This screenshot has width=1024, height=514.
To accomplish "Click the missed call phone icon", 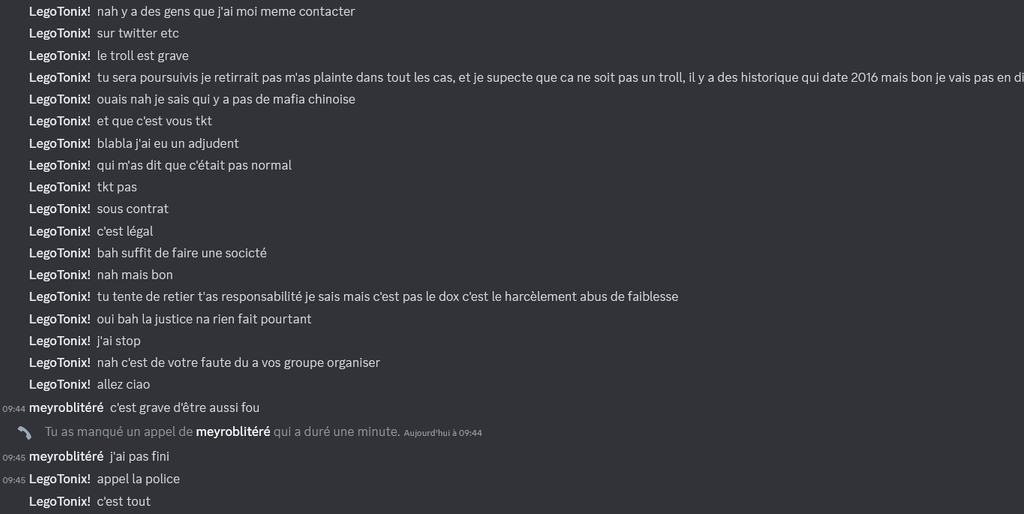I will pos(25,433).
